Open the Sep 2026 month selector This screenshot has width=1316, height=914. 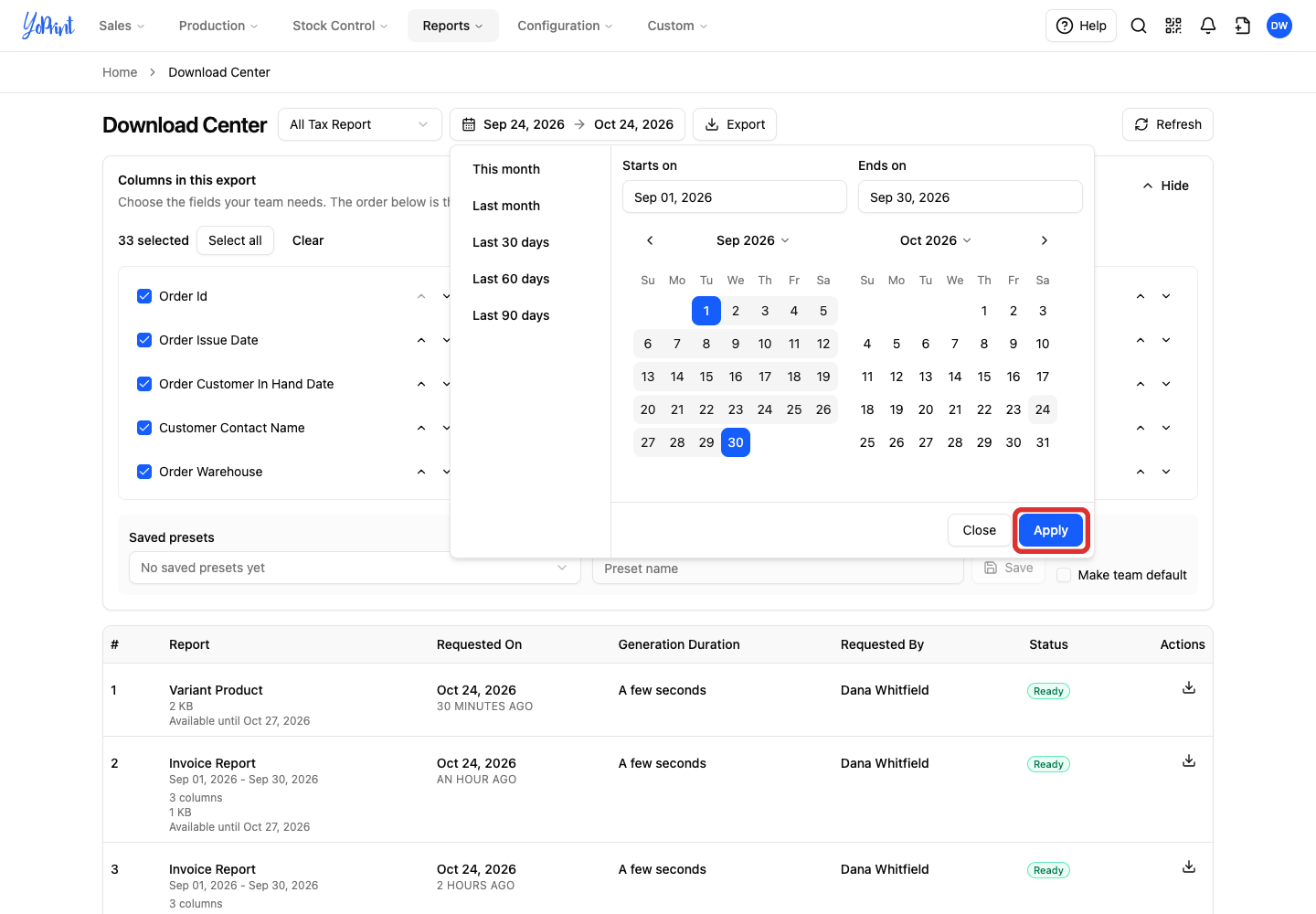pyautogui.click(x=753, y=240)
